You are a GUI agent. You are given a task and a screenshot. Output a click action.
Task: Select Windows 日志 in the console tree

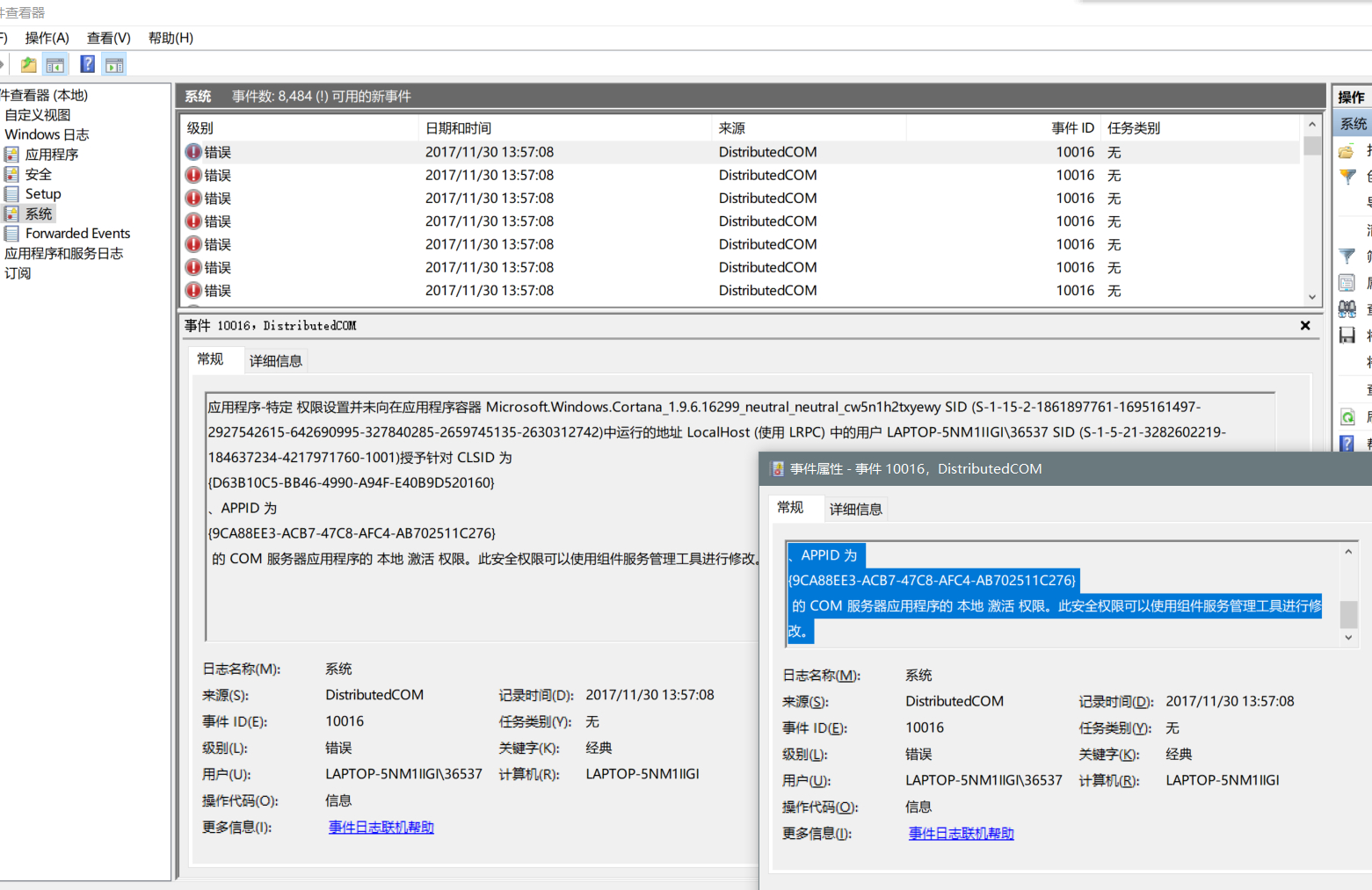pos(47,134)
